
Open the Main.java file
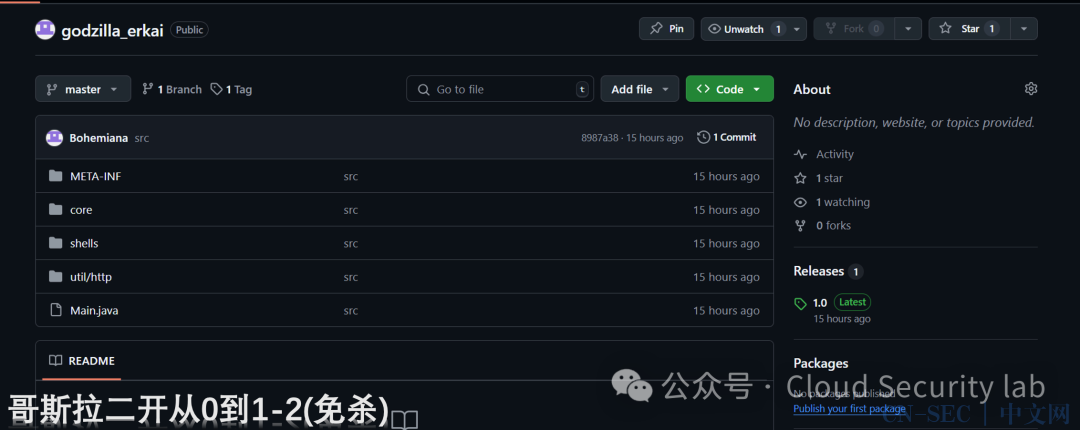(x=94, y=311)
